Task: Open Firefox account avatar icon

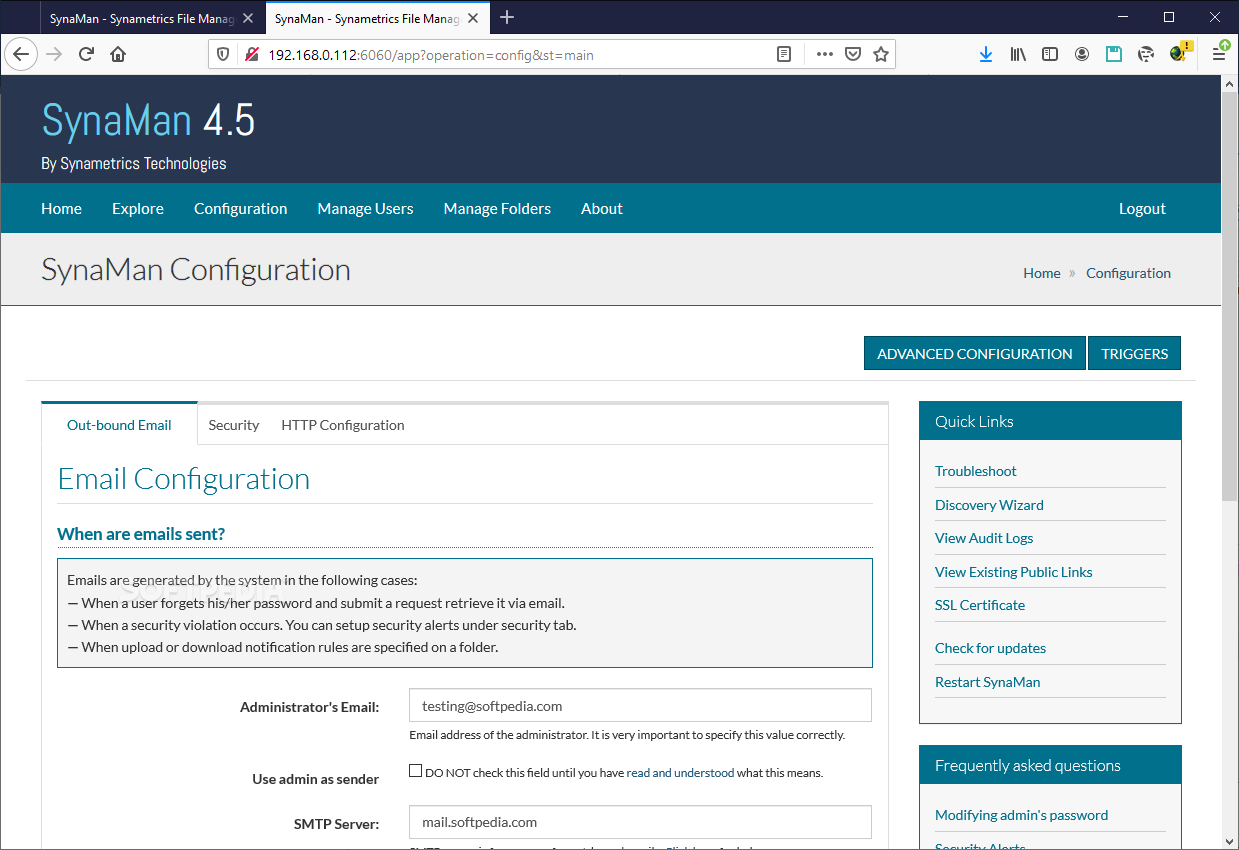Action: [x=1082, y=54]
